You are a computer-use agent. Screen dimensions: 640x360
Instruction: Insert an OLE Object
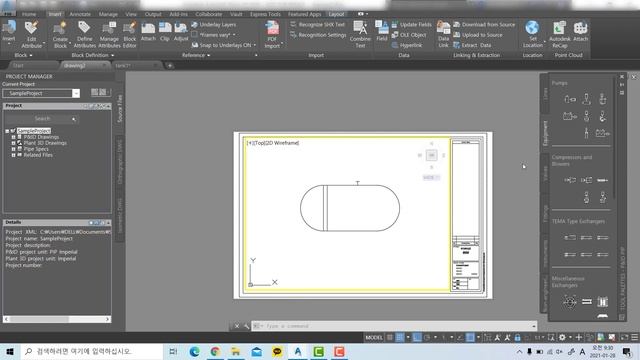pos(409,35)
